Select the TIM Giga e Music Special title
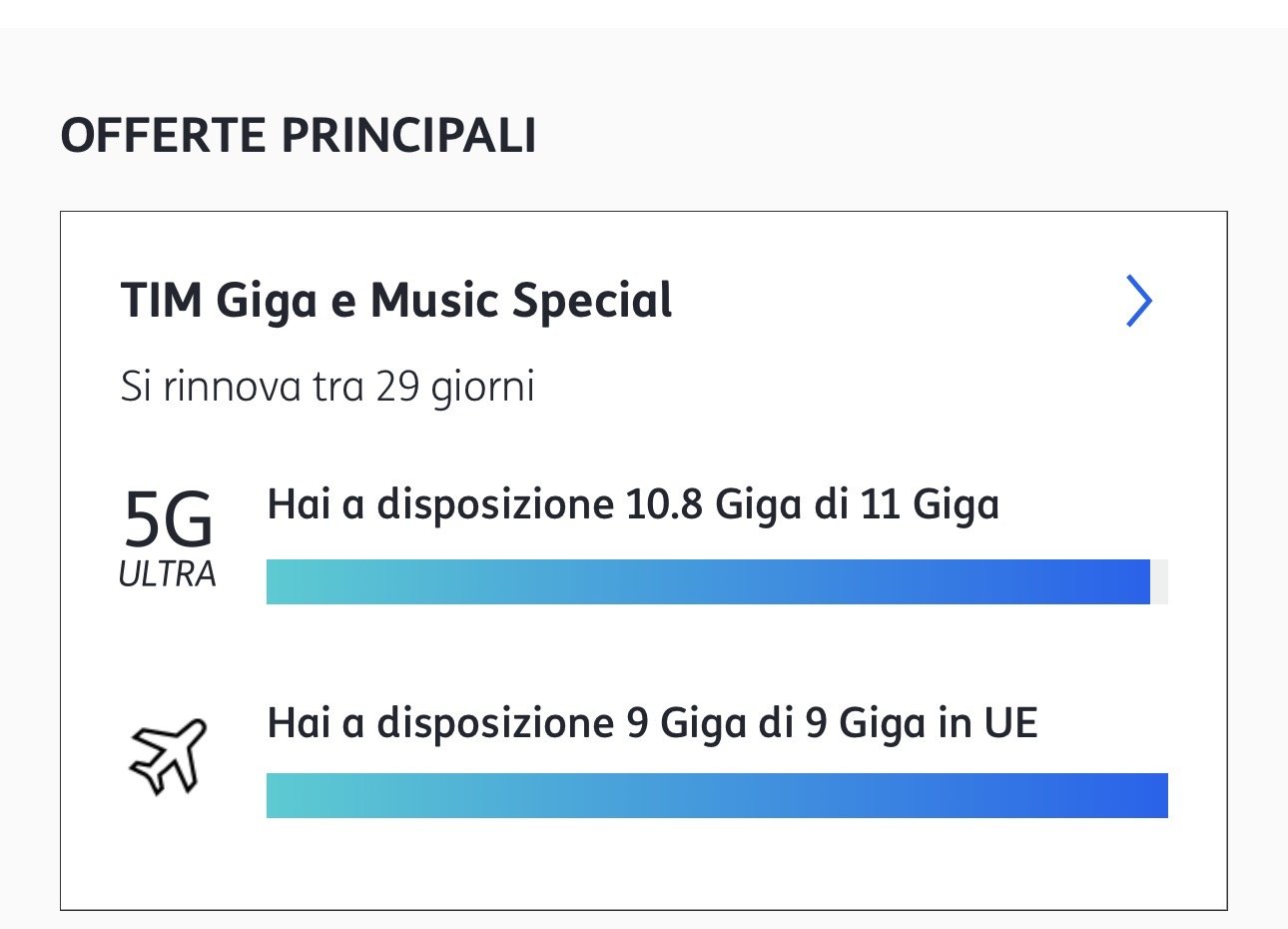 coord(396,301)
